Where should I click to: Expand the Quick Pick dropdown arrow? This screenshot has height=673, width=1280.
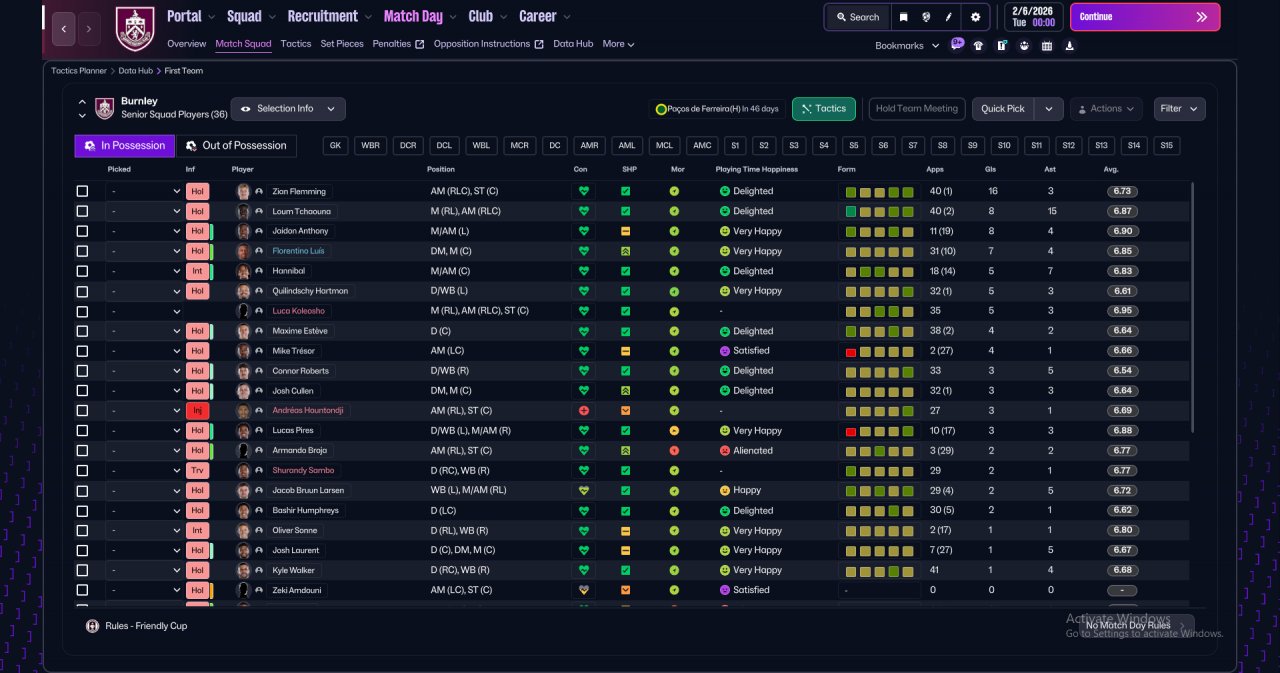pyautogui.click(x=1048, y=109)
